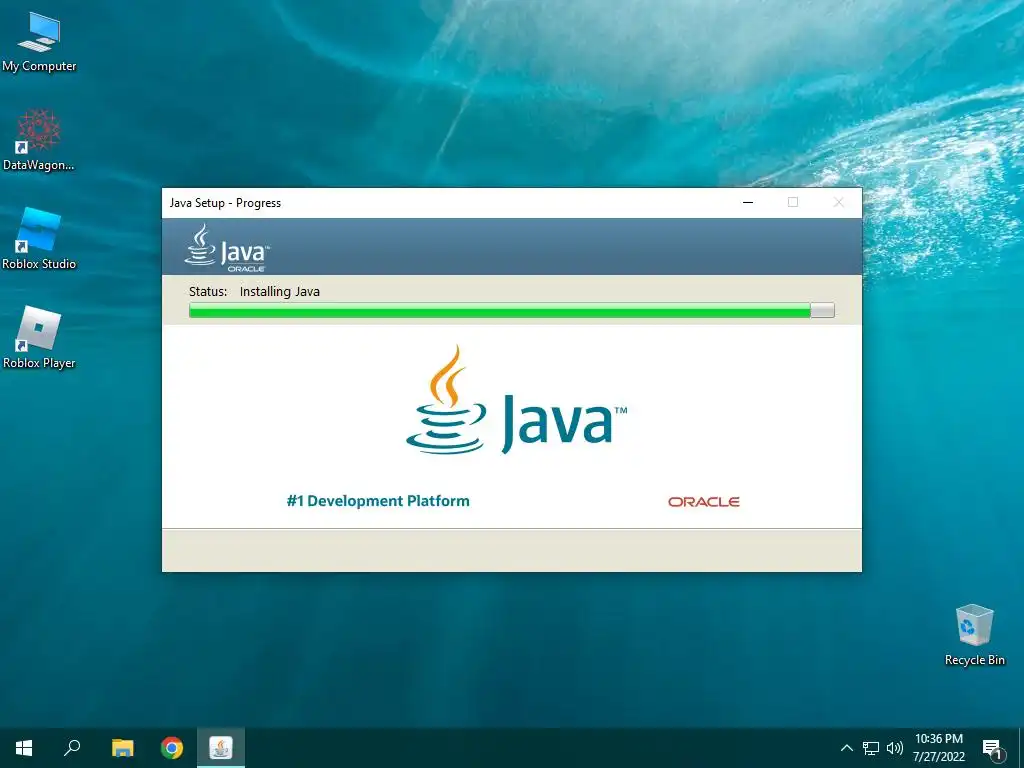The image size is (1024, 768).
Task: Click the large Java logo in installer
Action: coord(516,400)
